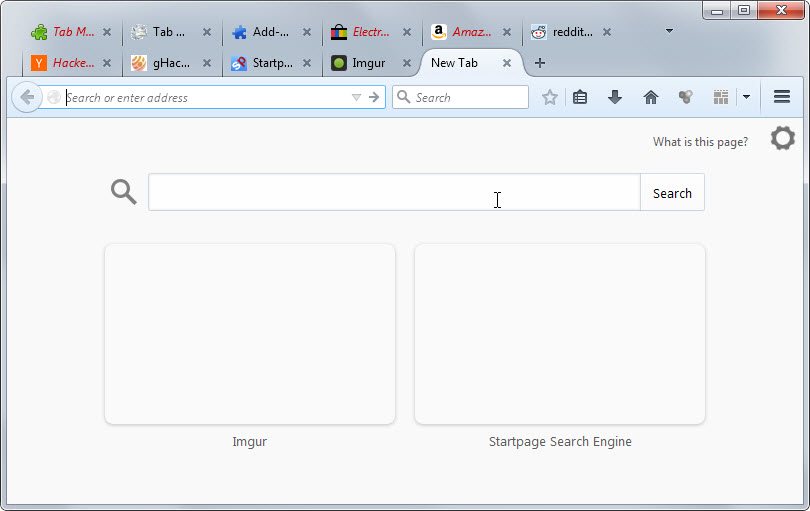Bookmark this page with star icon
Viewport: 810px width, 511px height.
[x=550, y=97]
